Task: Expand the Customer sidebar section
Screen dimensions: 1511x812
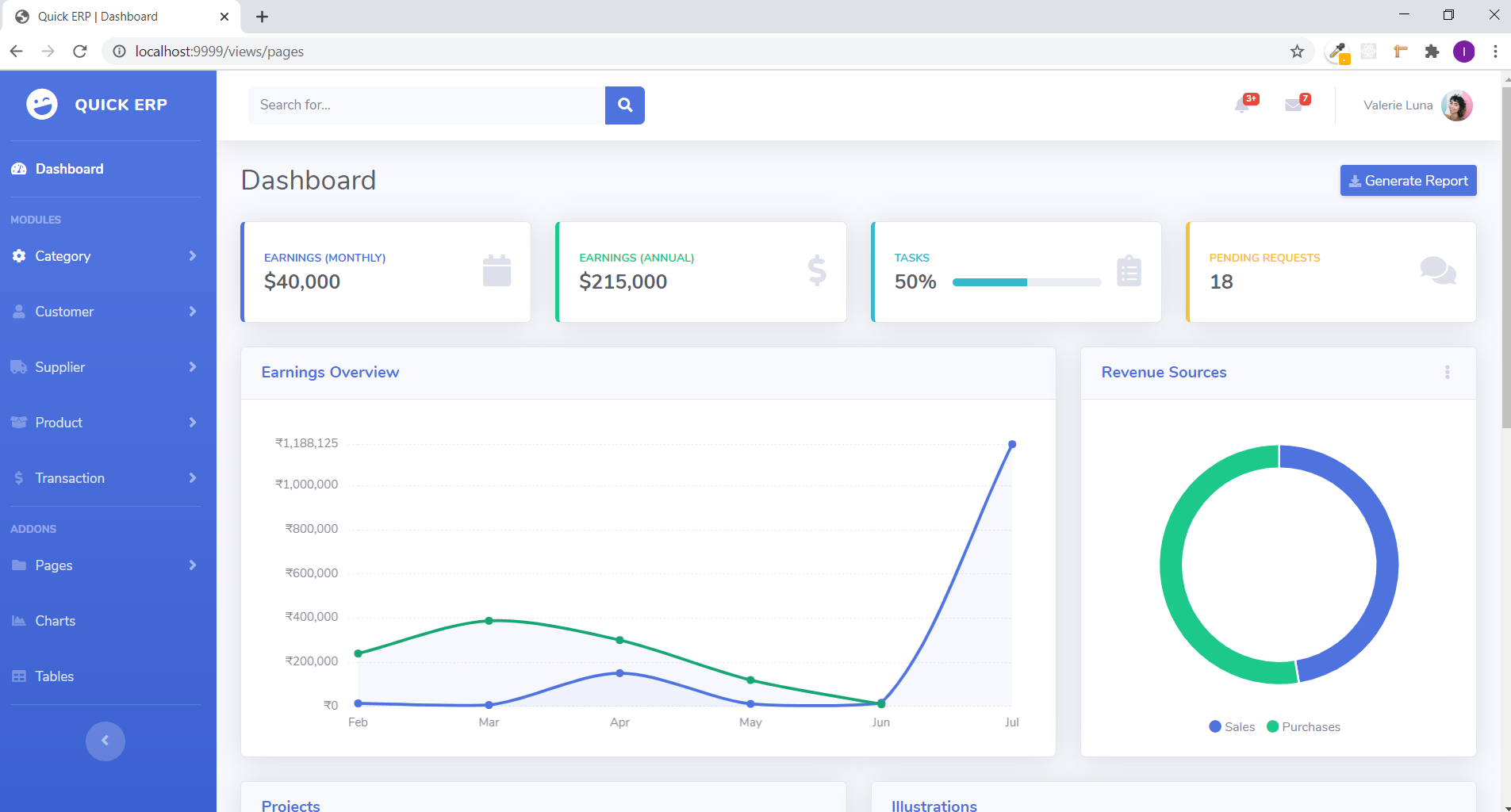Action: click(104, 312)
